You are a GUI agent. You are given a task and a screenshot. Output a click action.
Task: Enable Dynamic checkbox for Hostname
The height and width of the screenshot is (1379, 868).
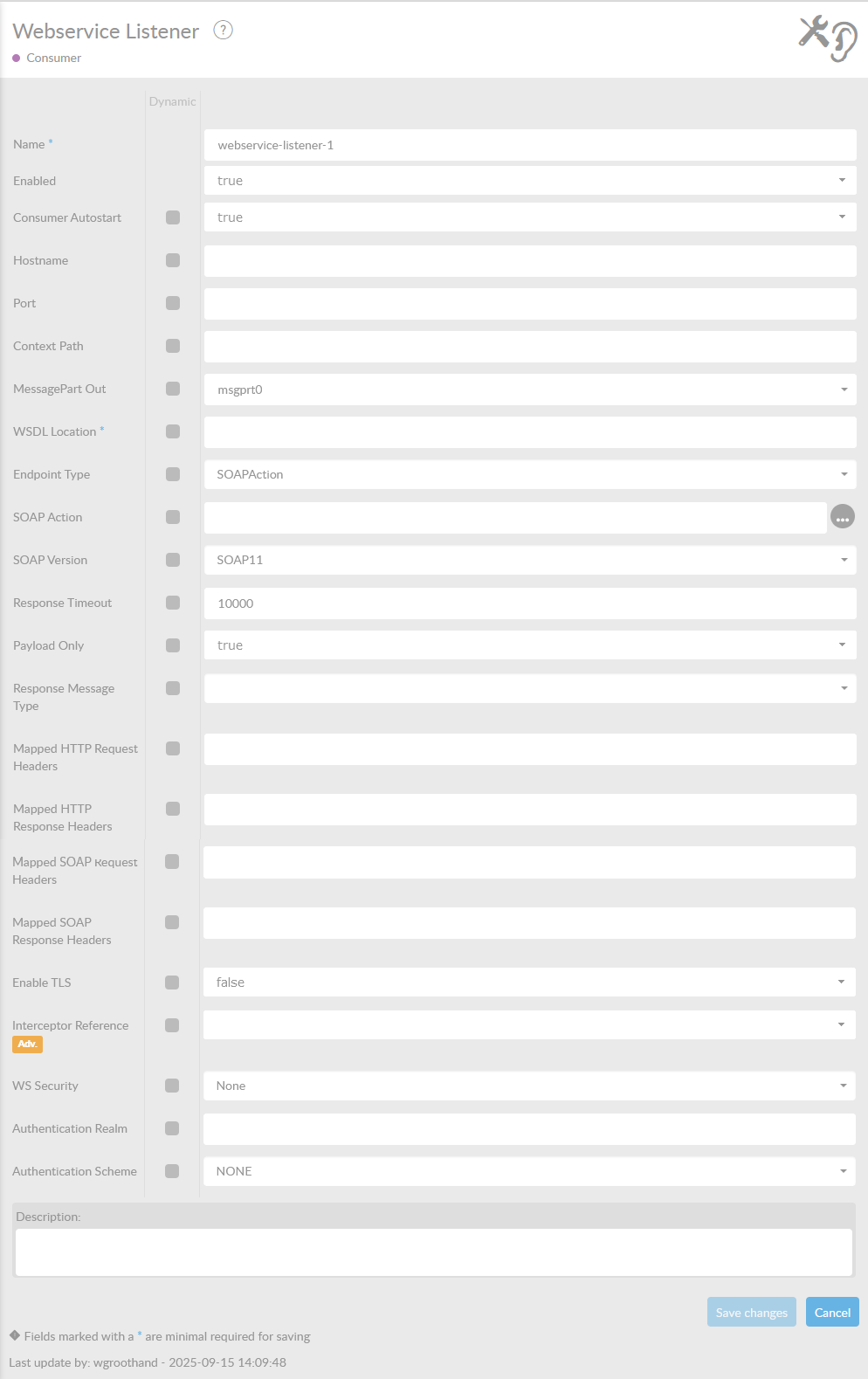tap(173, 260)
